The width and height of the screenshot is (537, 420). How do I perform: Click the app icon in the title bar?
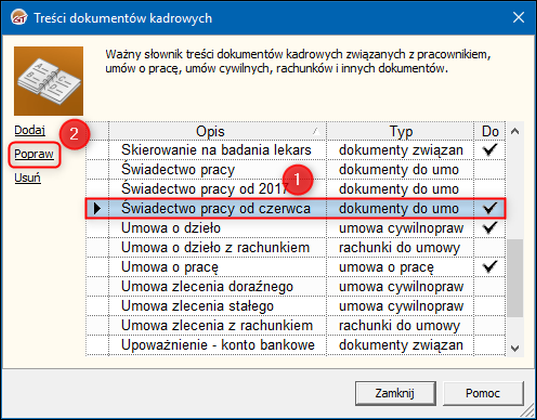pyautogui.click(x=19, y=17)
